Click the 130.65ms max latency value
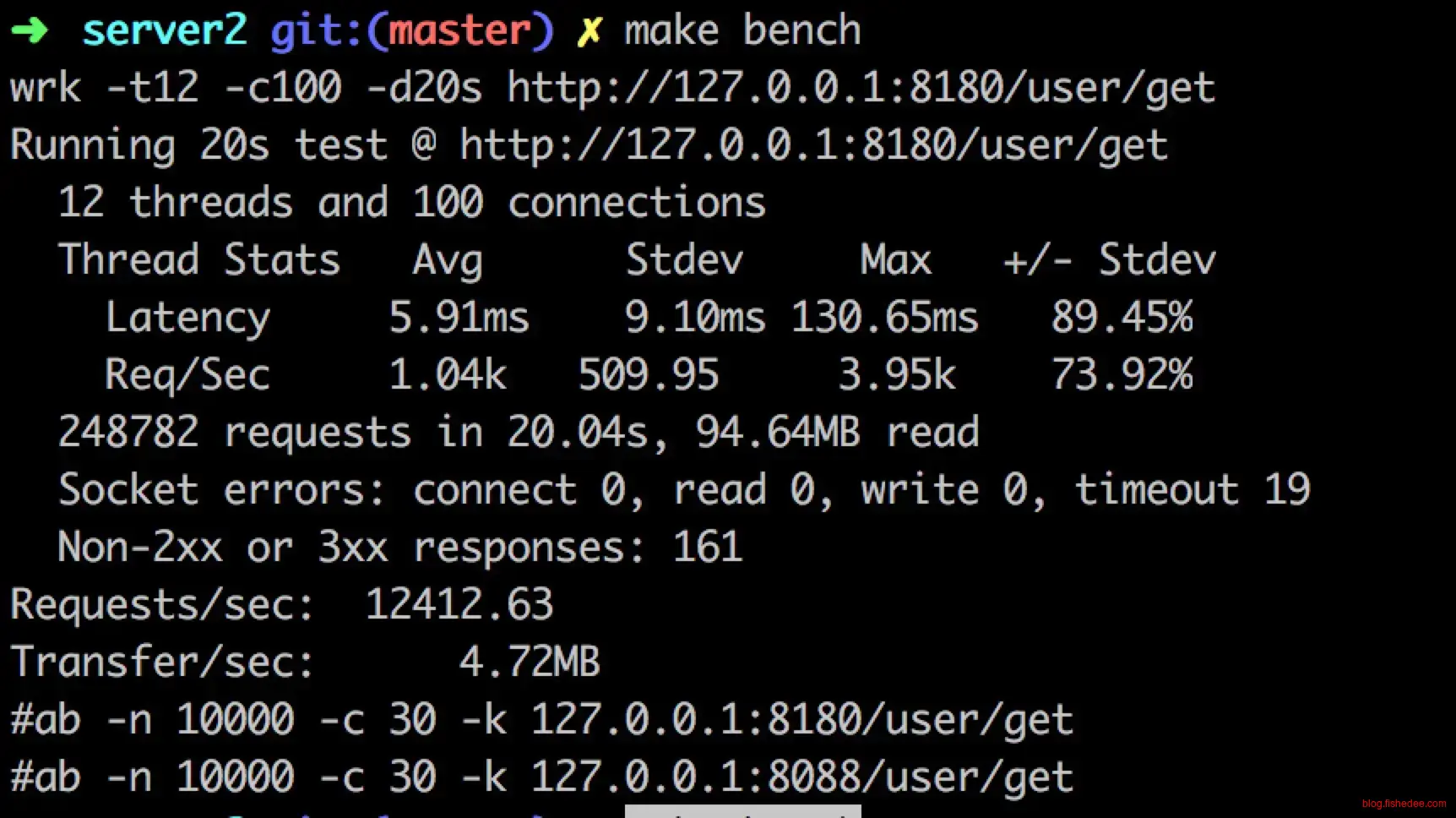 884,318
